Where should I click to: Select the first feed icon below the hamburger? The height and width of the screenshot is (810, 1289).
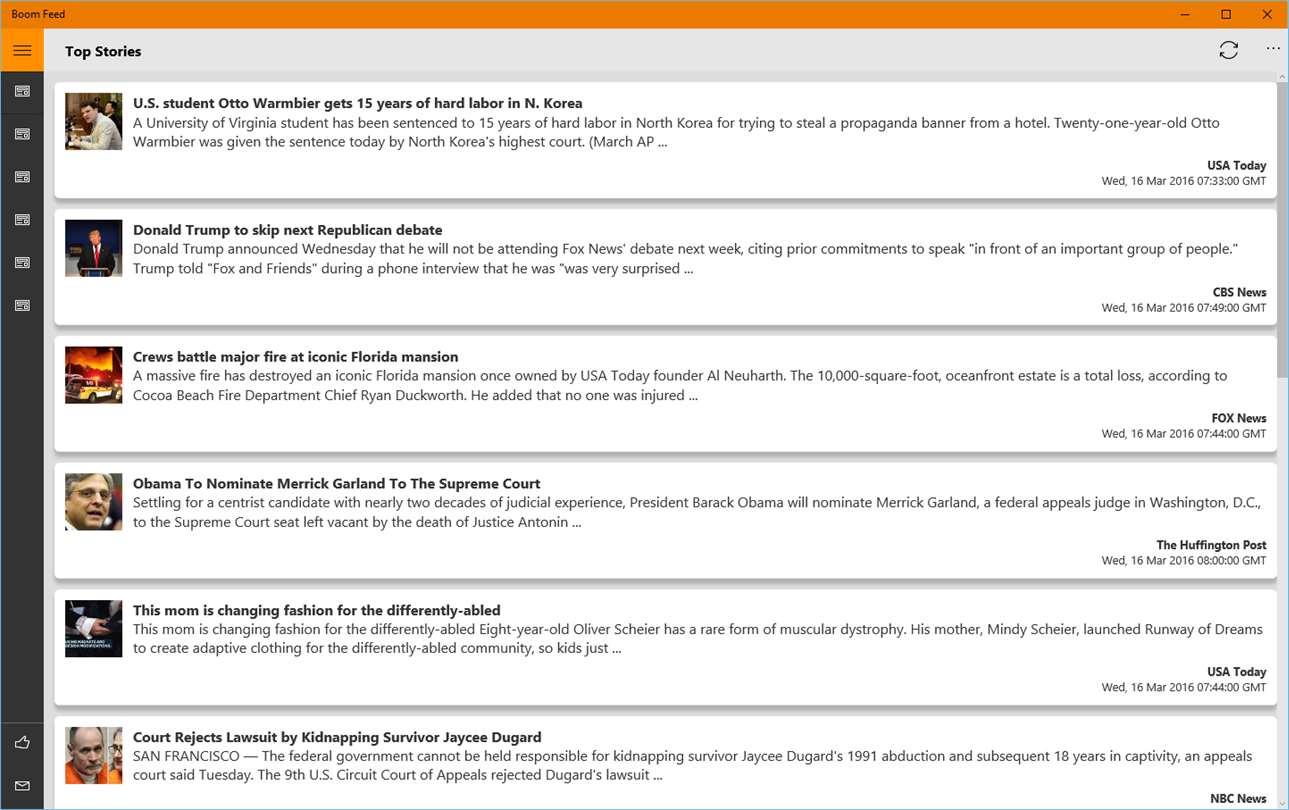22,92
